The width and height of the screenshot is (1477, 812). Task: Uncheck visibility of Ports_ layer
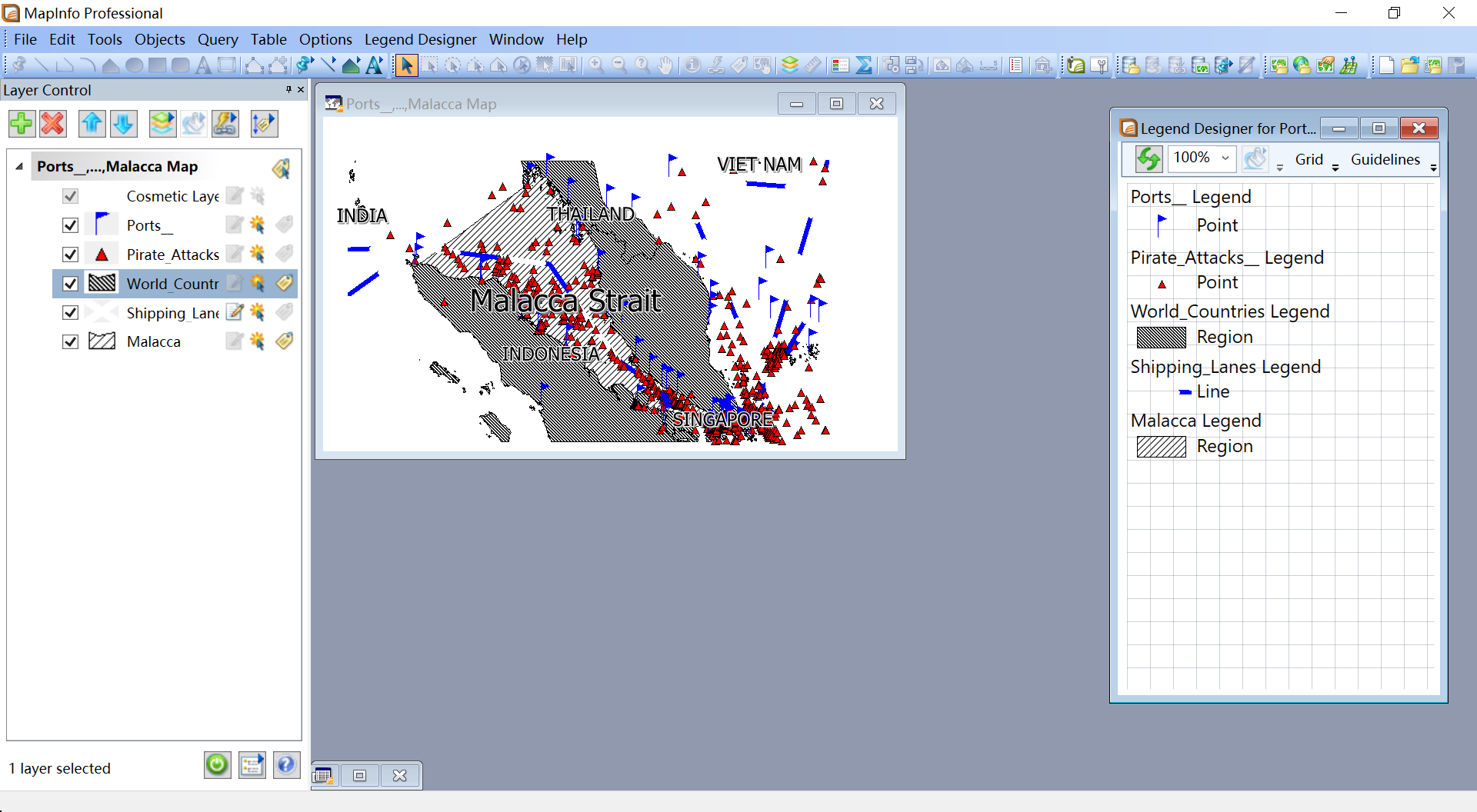70,225
